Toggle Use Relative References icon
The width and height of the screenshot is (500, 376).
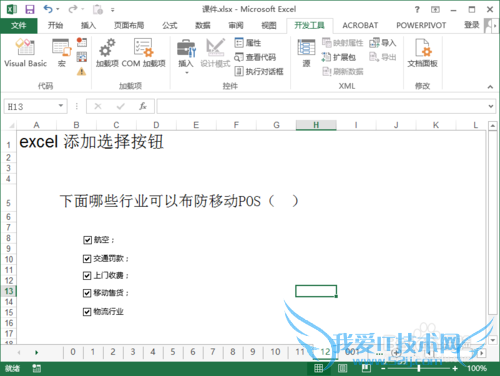pos(82,57)
